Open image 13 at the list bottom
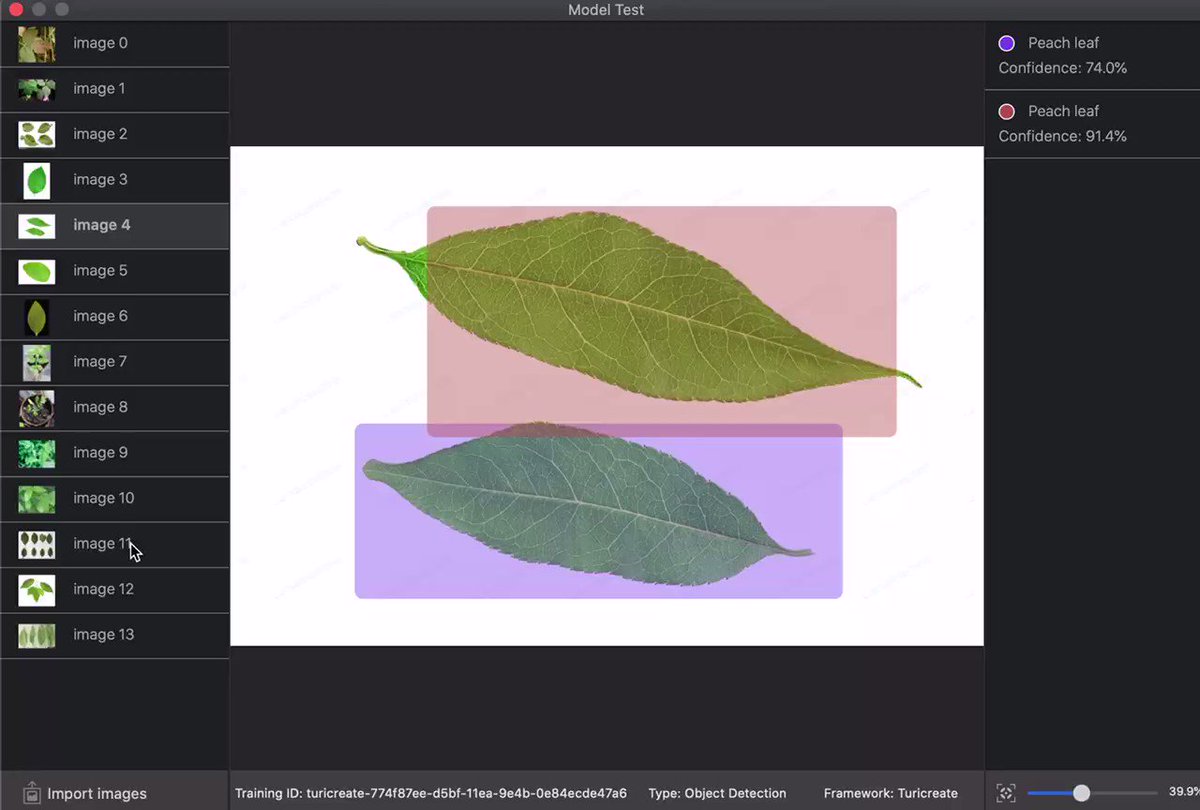1200x810 pixels. click(115, 635)
